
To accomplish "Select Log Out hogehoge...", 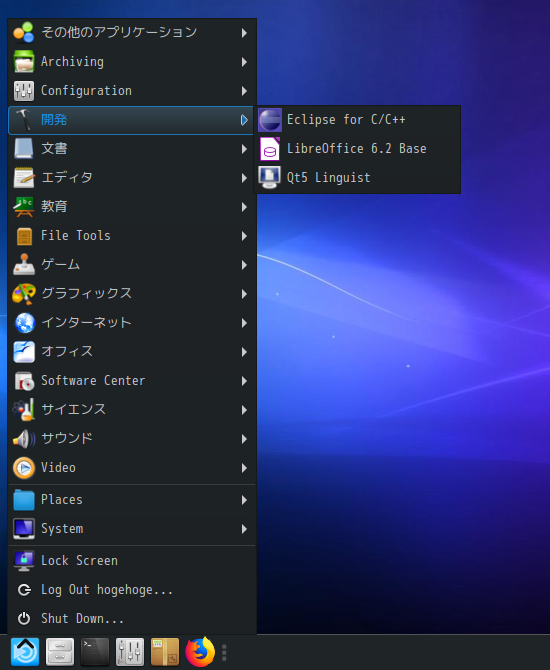I will [132, 590].
